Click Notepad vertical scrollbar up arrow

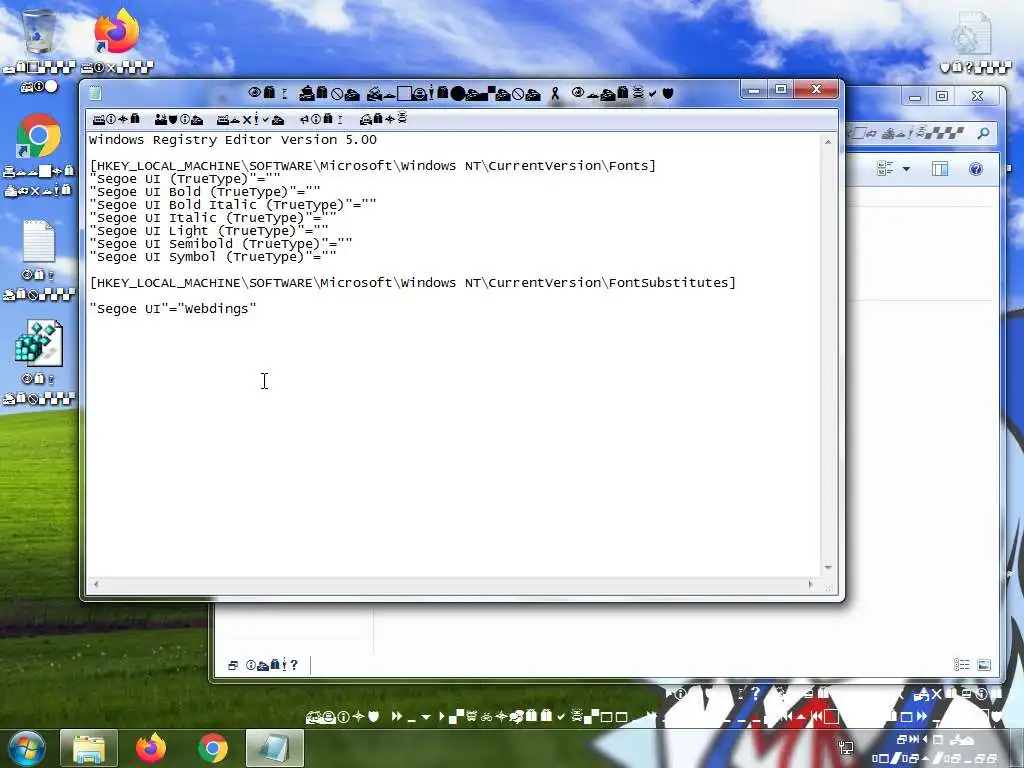coord(828,142)
